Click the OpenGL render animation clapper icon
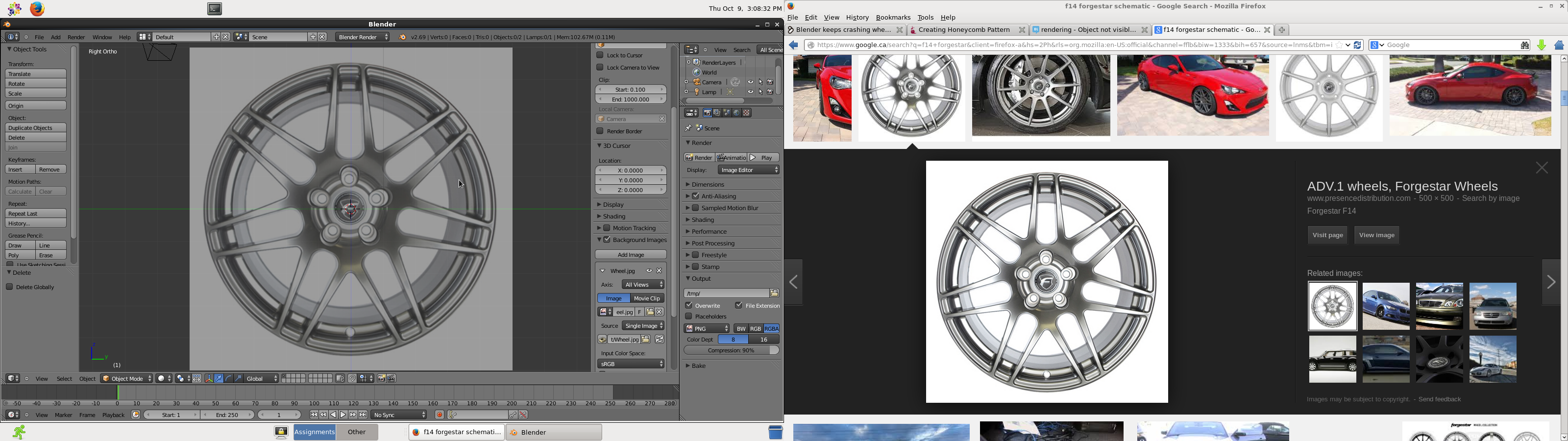This screenshot has width=1568, height=441. (392, 378)
